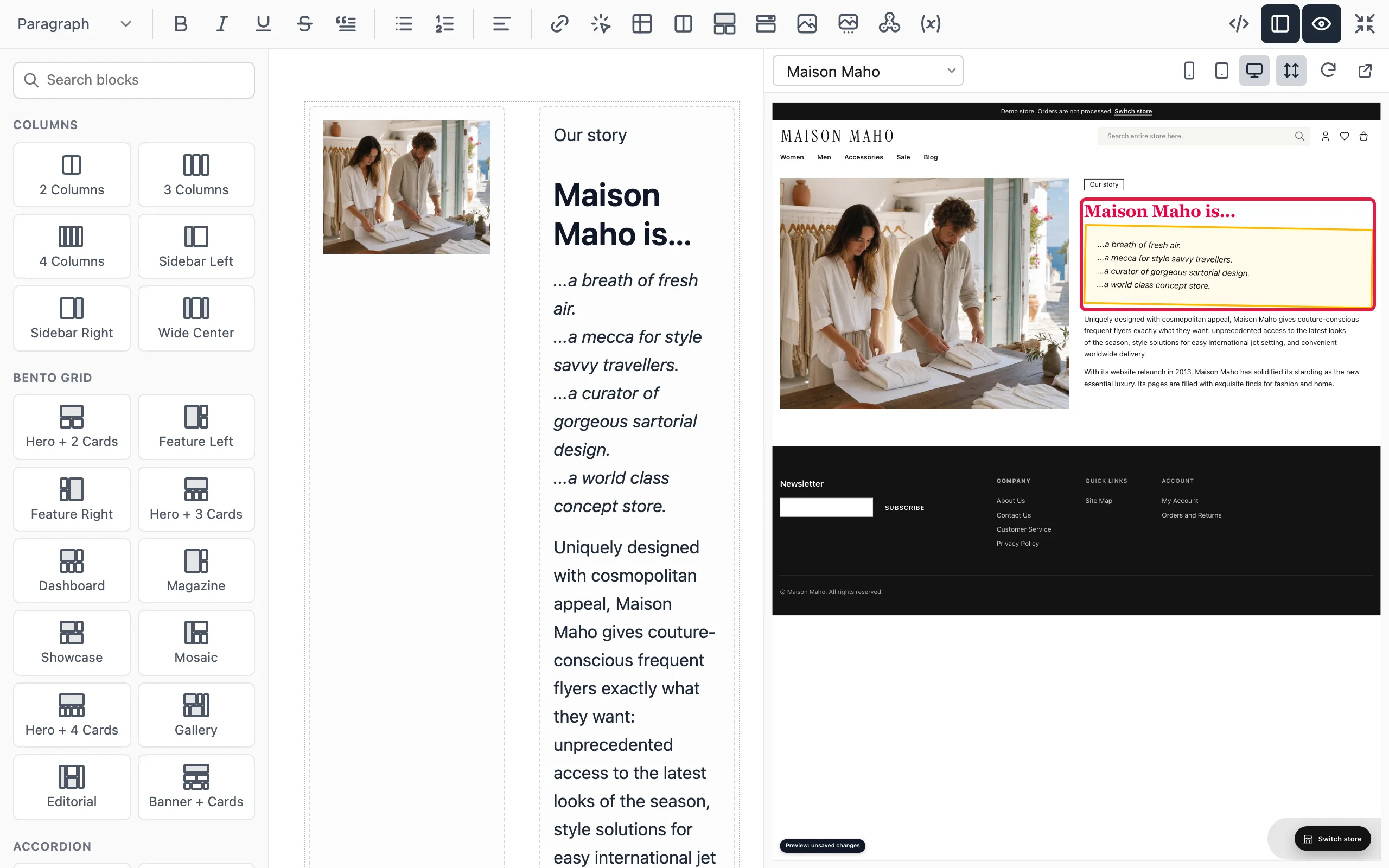Open Accessories menu in preview
Image resolution: width=1389 pixels, height=868 pixels.
tap(863, 157)
